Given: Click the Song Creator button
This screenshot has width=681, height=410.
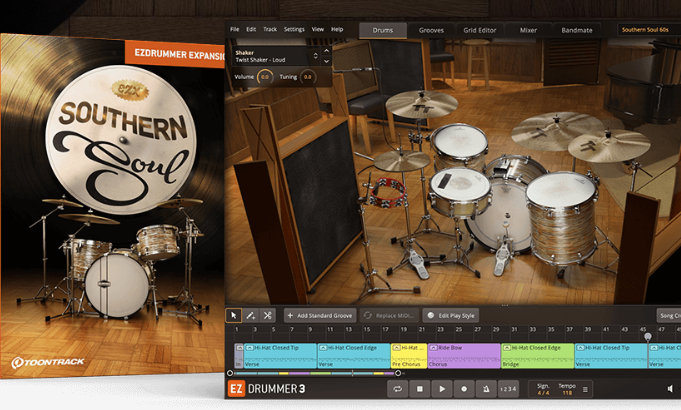Looking at the screenshot, I should click(x=669, y=315).
